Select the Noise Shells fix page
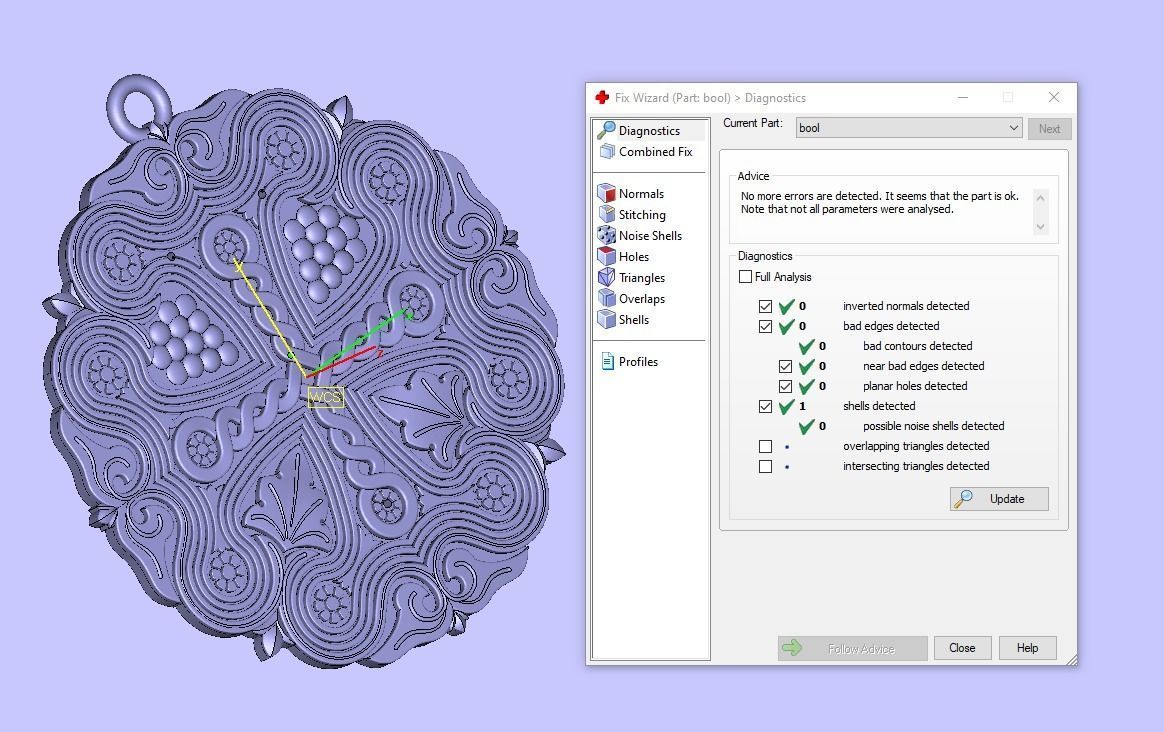The height and width of the screenshot is (732, 1164). 640,235
